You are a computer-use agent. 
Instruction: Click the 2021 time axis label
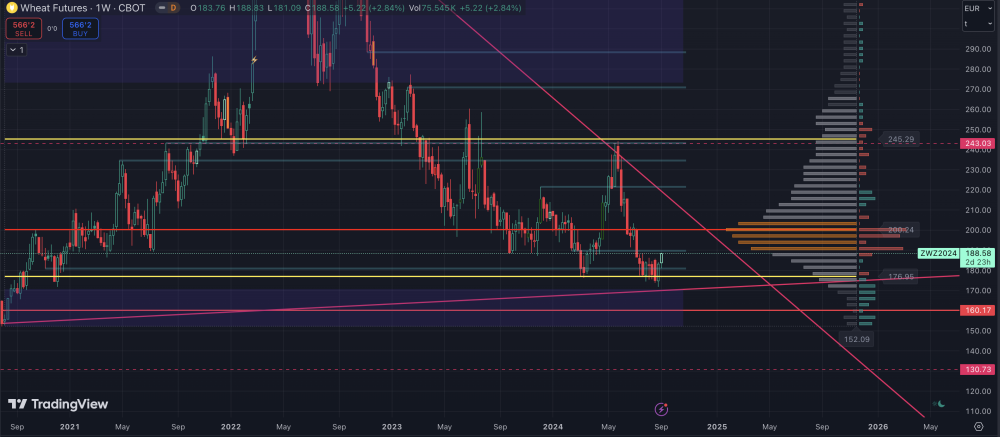(x=70, y=426)
